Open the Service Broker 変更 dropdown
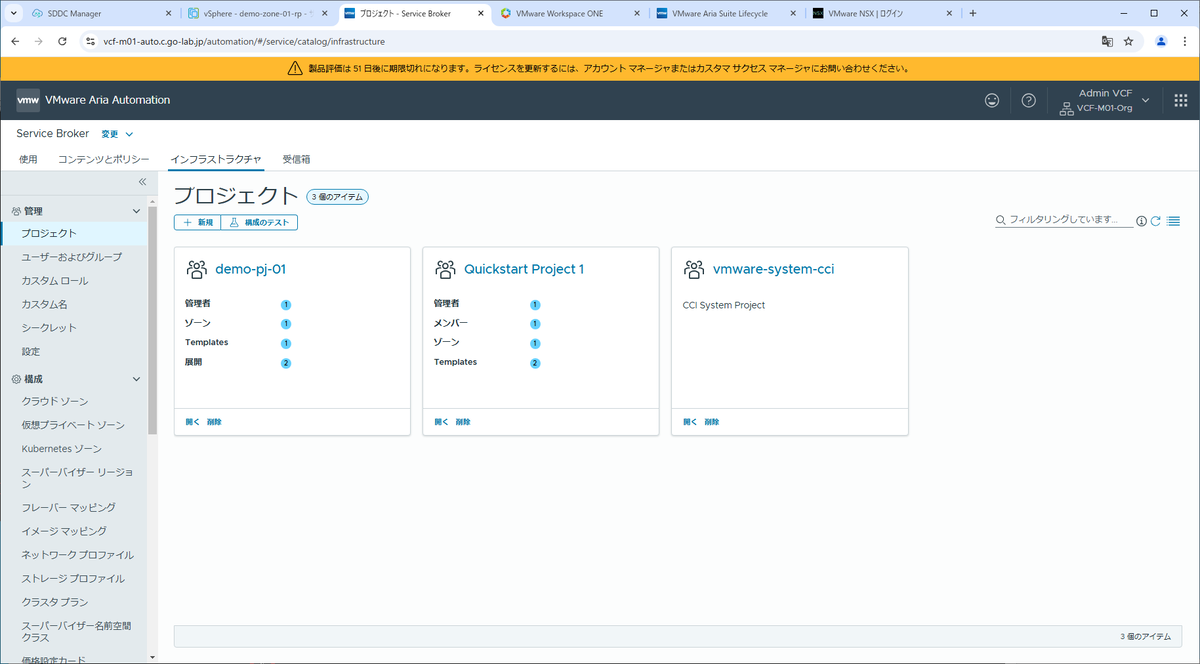The width and height of the screenshot is (1200, 664). 117,134
